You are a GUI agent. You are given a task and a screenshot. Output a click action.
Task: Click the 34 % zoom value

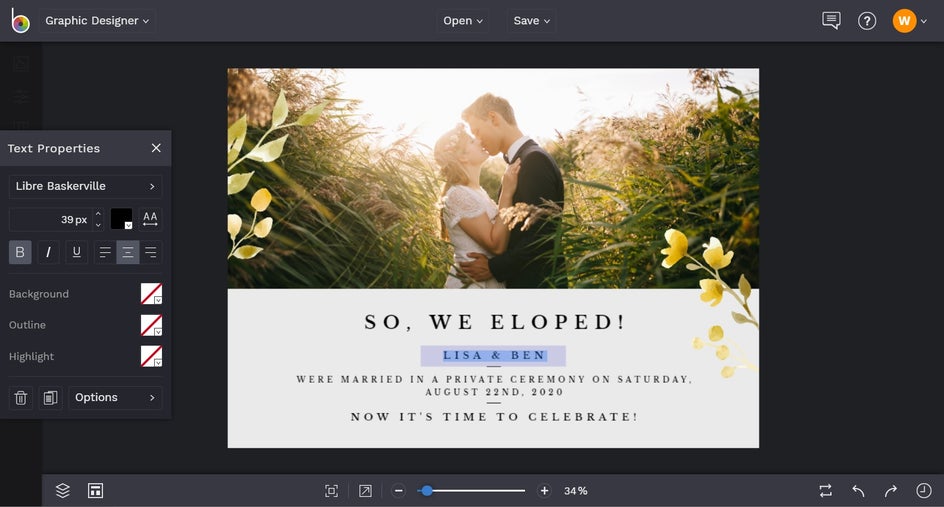tap(576, 491)
